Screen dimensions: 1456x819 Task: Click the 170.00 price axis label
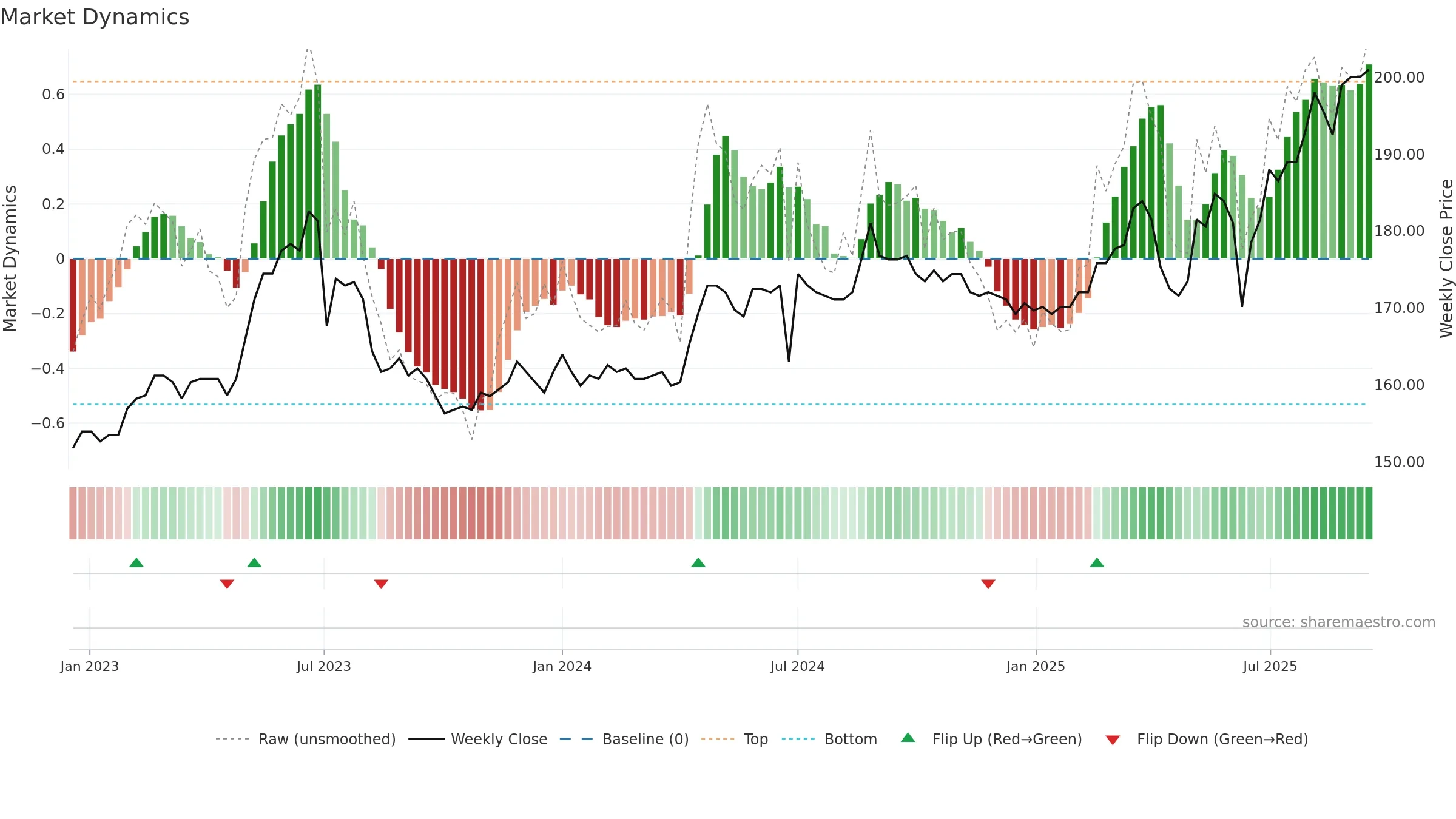(1400, 308)
